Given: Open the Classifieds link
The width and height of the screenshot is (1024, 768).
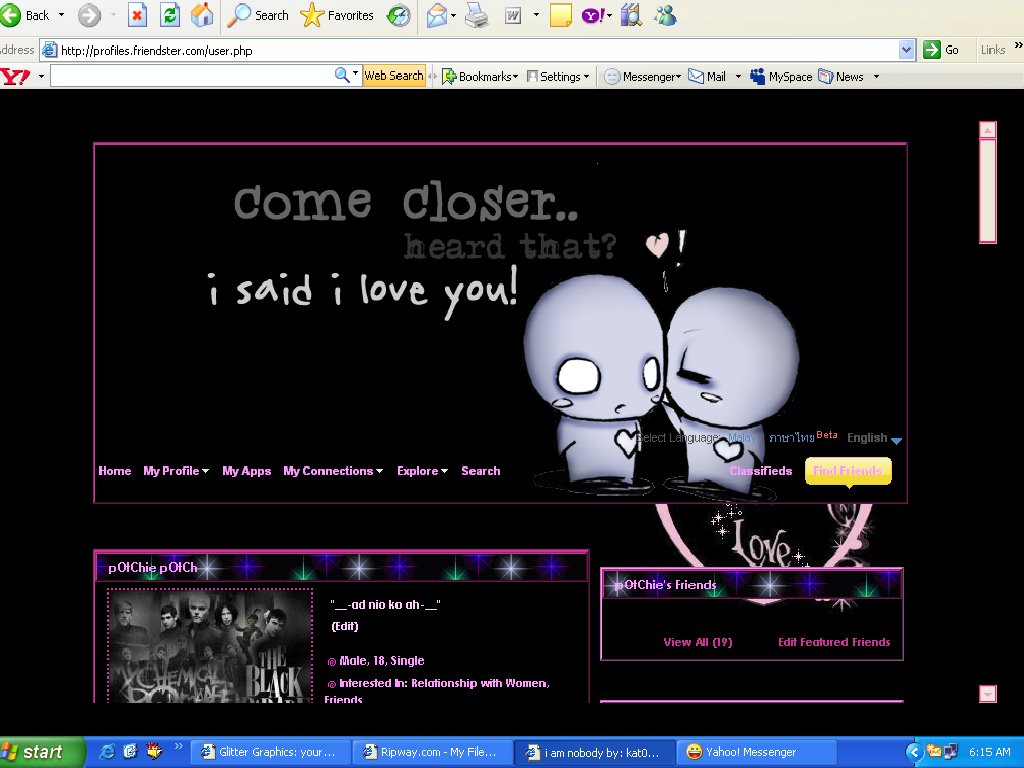Looking at the screenshot, I should click(x=761, y=471).
